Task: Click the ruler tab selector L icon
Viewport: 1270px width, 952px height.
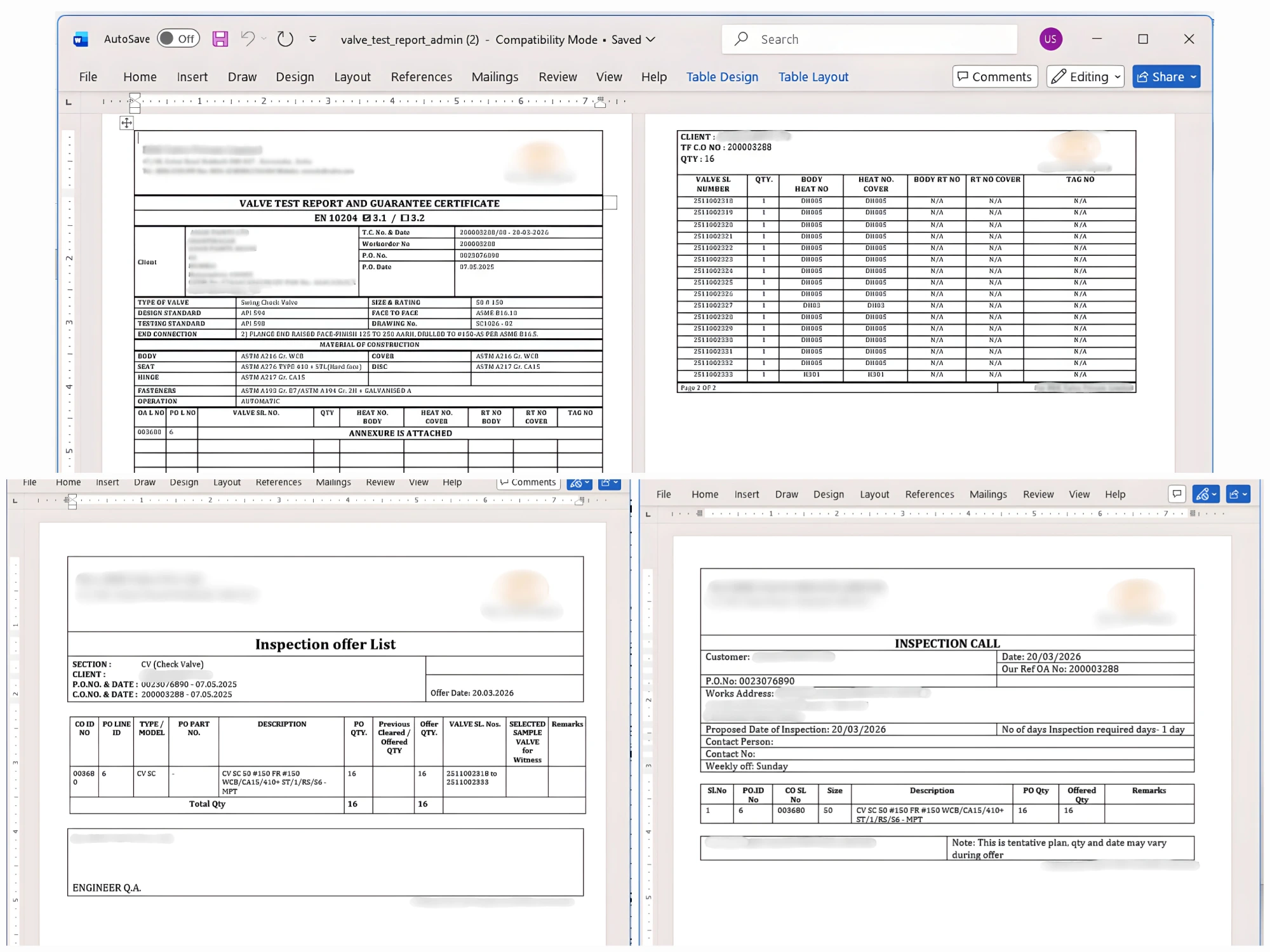Action: click(69, 102)
